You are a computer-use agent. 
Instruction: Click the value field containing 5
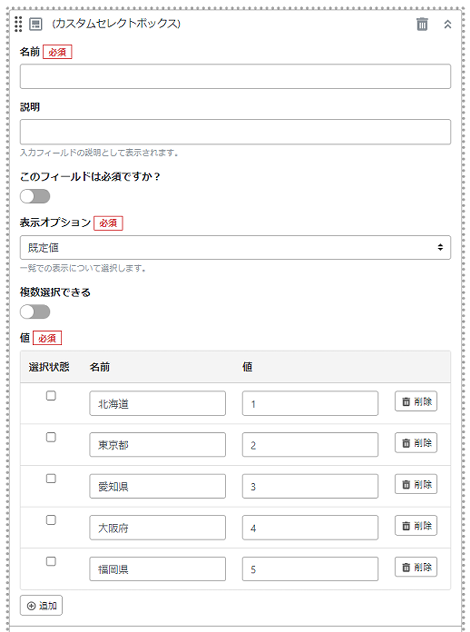(x=310, y=569)
